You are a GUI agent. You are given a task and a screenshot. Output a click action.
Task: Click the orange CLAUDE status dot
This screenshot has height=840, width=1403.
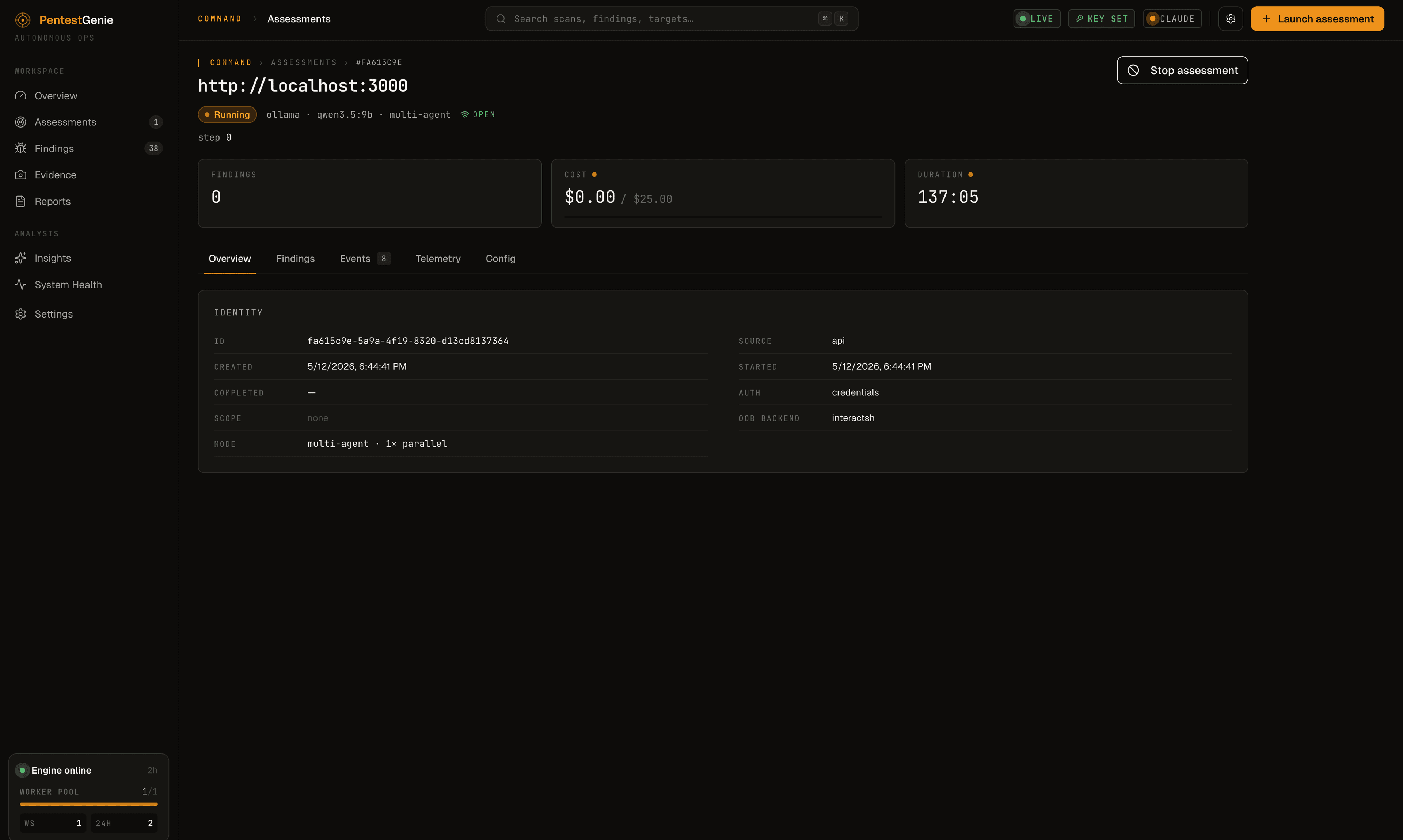1152,19
